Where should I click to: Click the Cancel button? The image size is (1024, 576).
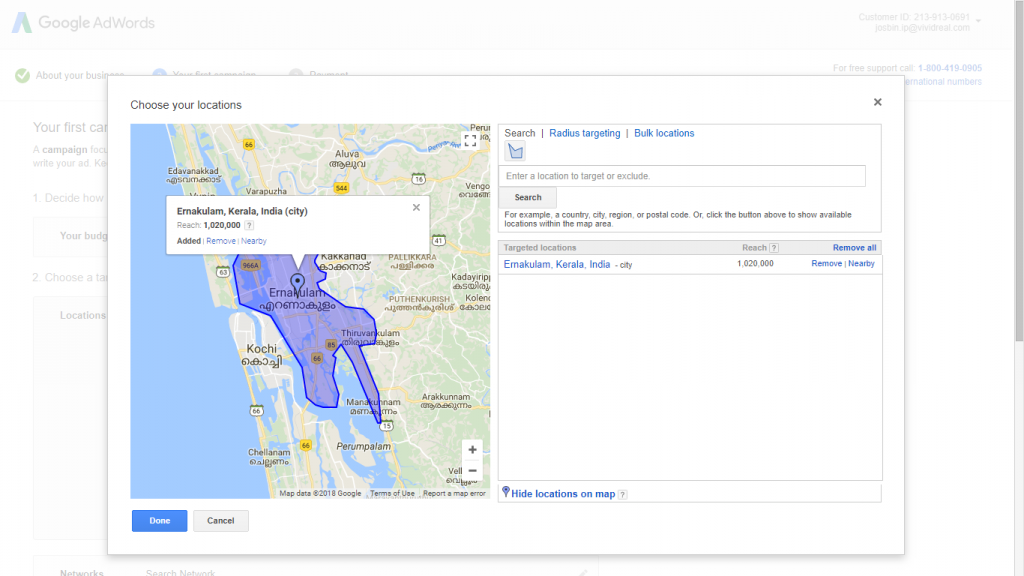point(221,520)
